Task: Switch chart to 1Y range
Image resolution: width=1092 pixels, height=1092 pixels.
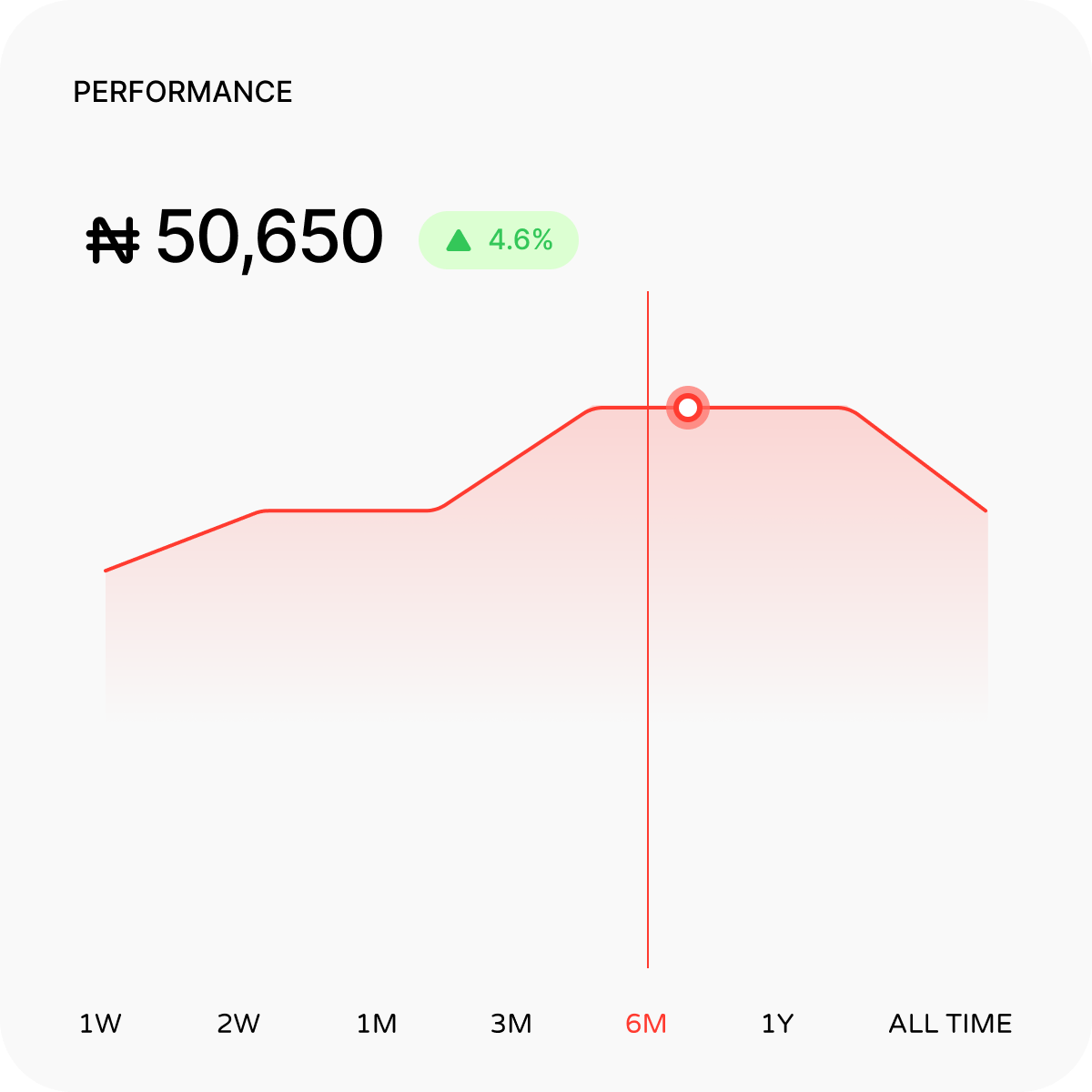Action: [777, 1024]
